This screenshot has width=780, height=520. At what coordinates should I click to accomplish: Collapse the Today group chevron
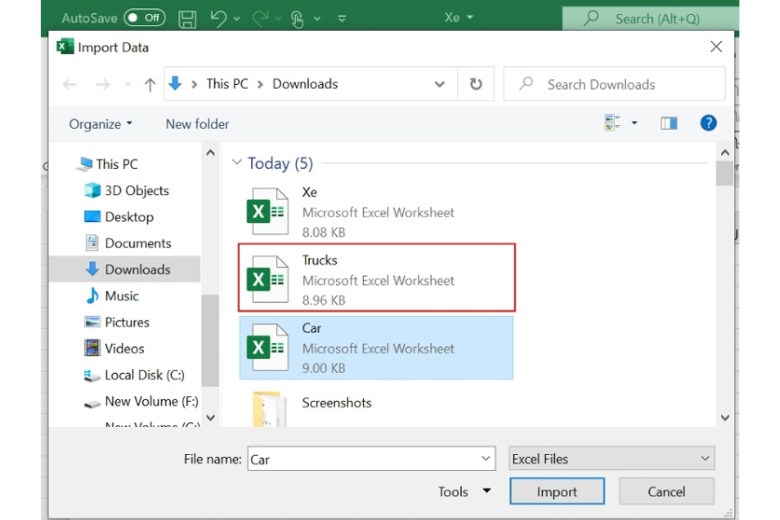(237, 163)
